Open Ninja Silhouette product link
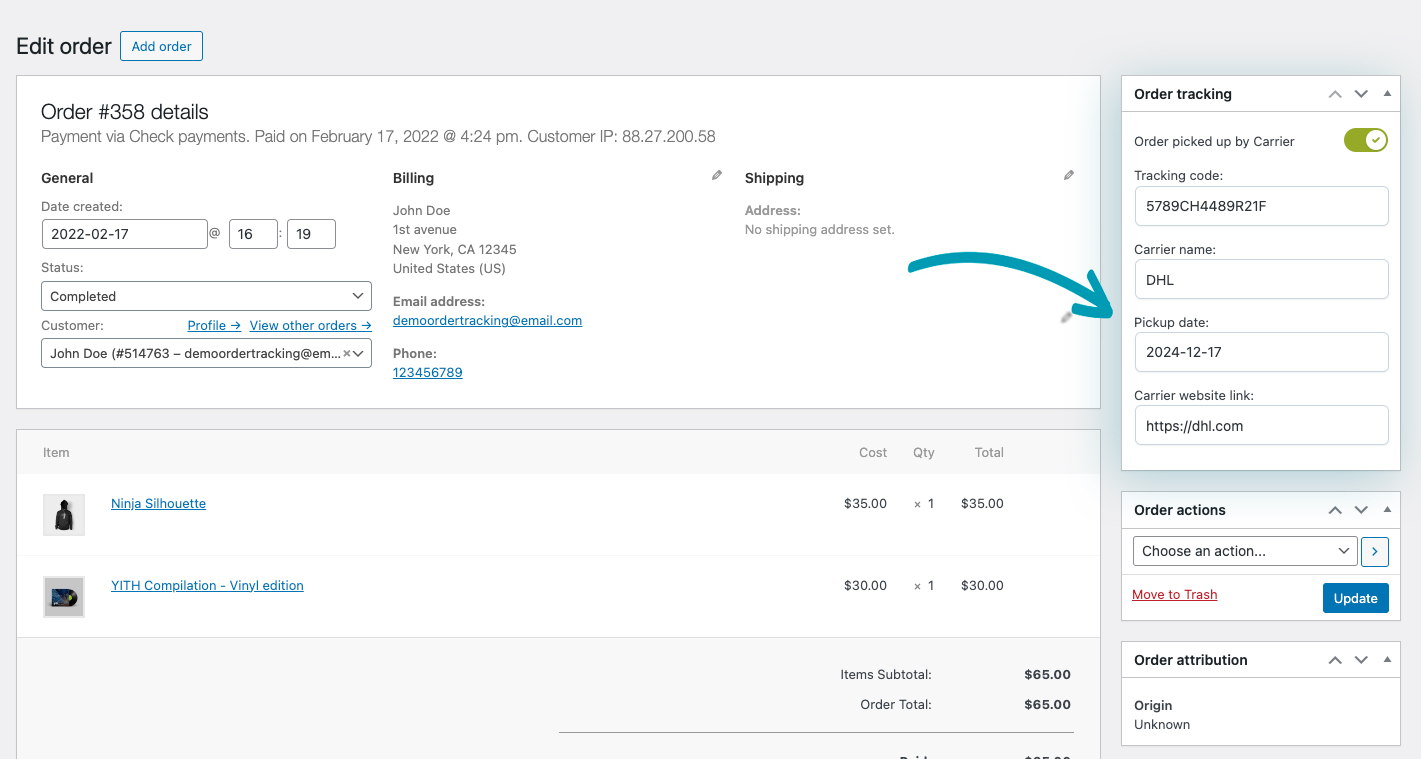 coord(158,503)
